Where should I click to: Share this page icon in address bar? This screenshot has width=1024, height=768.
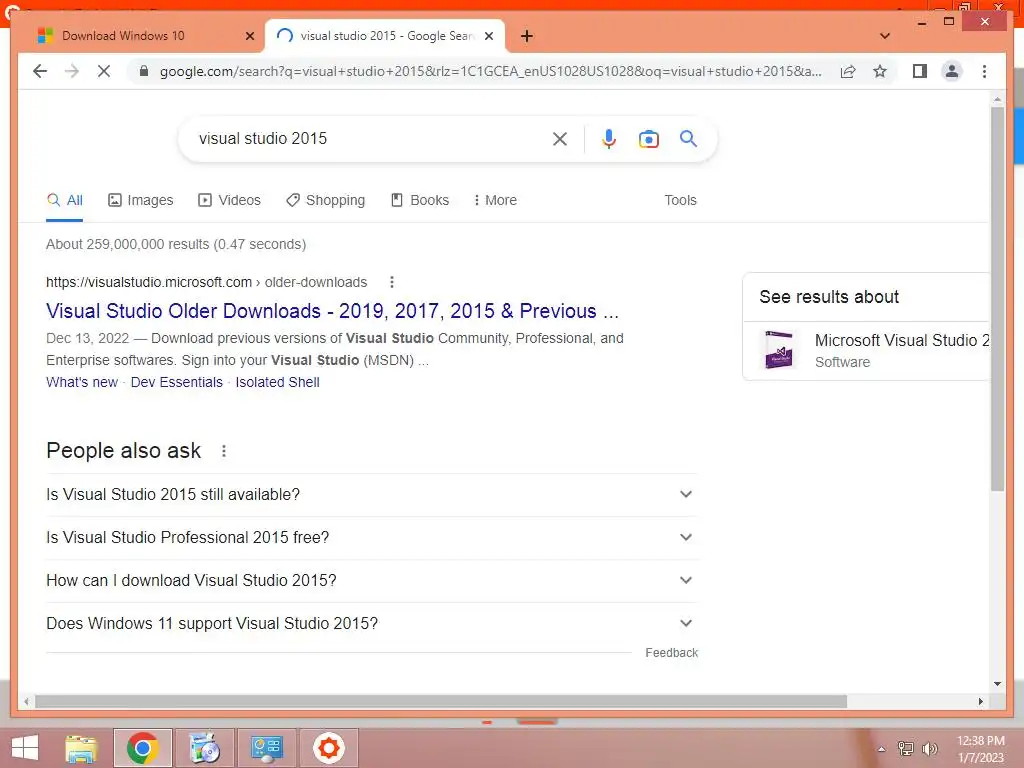pyautogui.click(x=848, y=71)
